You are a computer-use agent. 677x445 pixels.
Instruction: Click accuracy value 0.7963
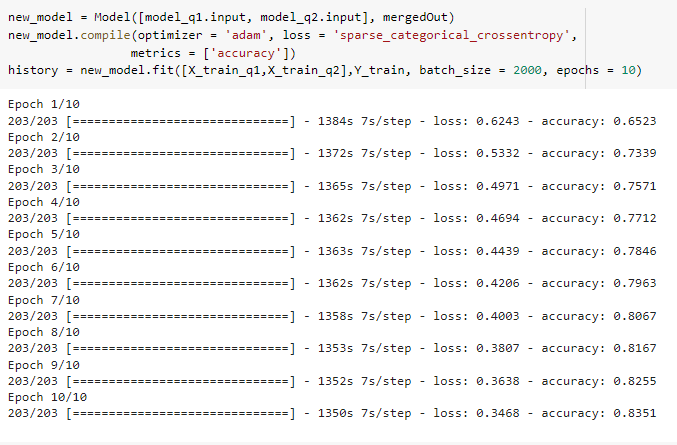tap(635, 284)
